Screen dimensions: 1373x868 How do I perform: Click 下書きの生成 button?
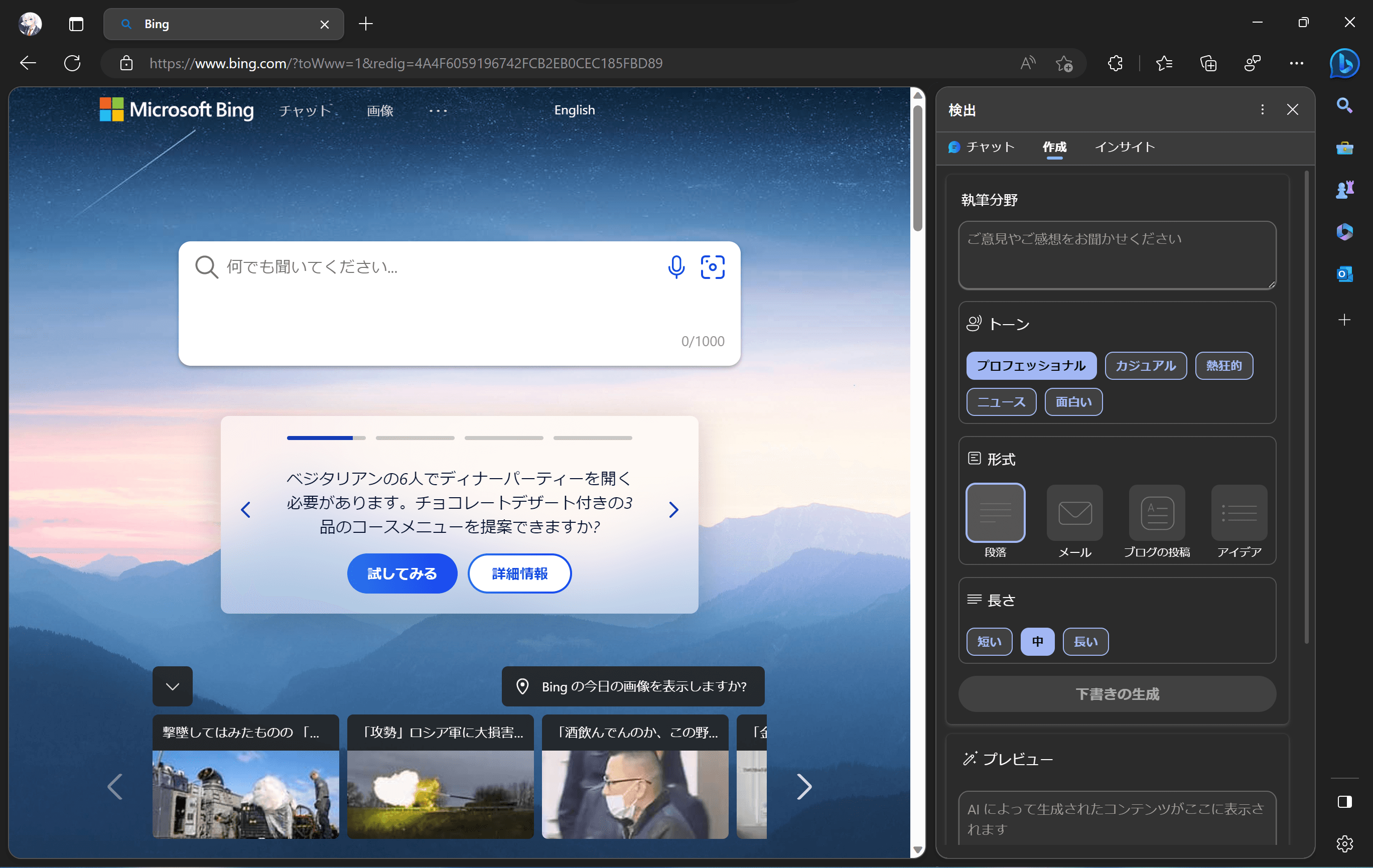point(1117,693)
